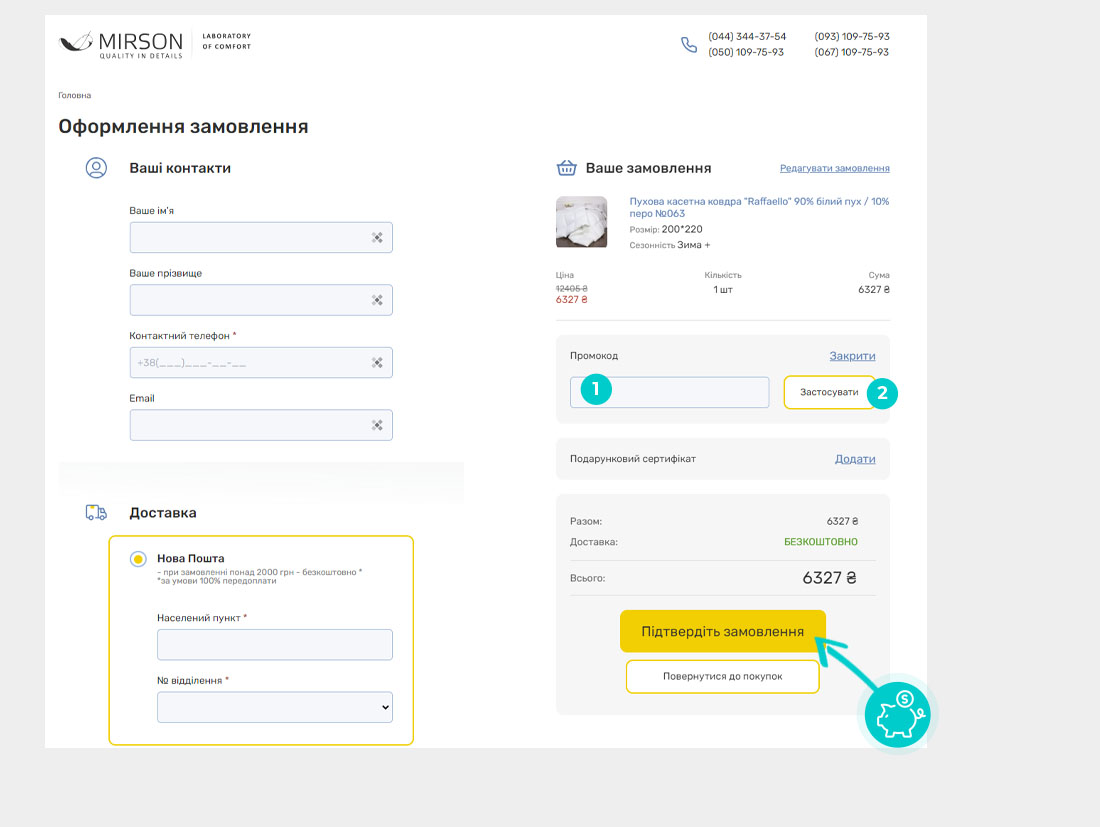Click Повернутися до покупок button
Image resolution: width=1100 pixels, height=827 pixels.
pos(722,677)
